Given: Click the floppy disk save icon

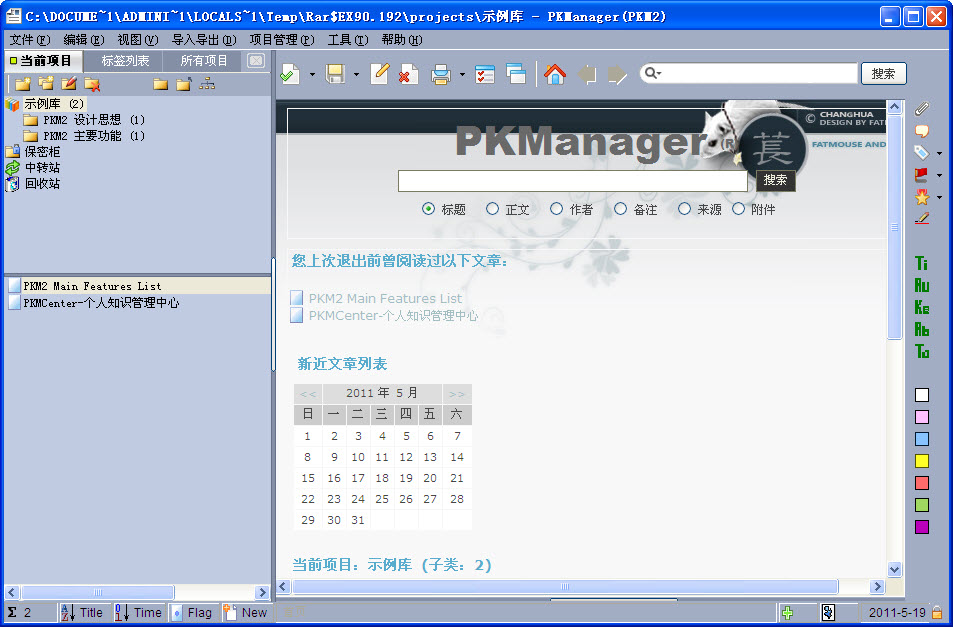Looking at the screenshot, I should 335,74.
